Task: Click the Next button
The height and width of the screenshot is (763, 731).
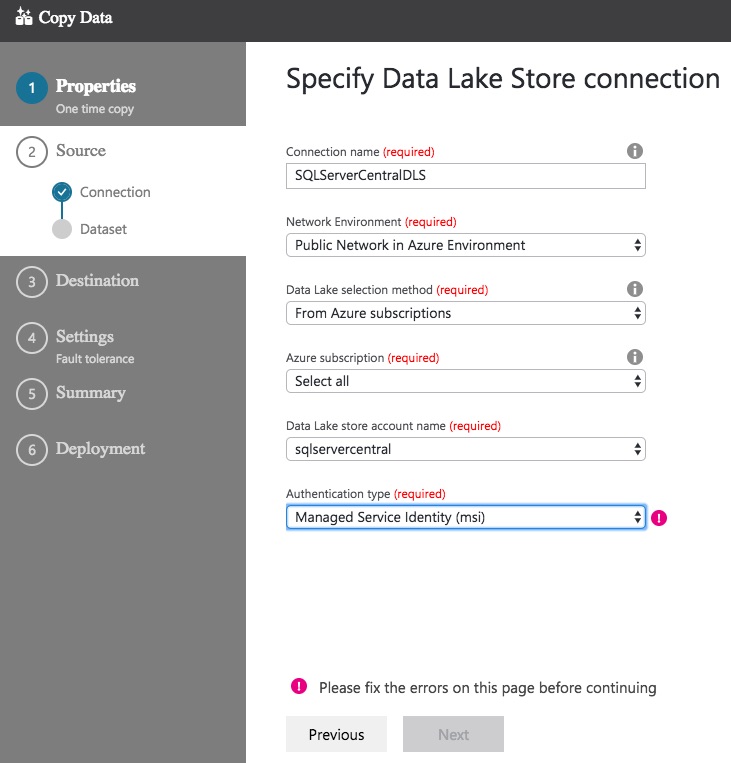Action: 453,734
